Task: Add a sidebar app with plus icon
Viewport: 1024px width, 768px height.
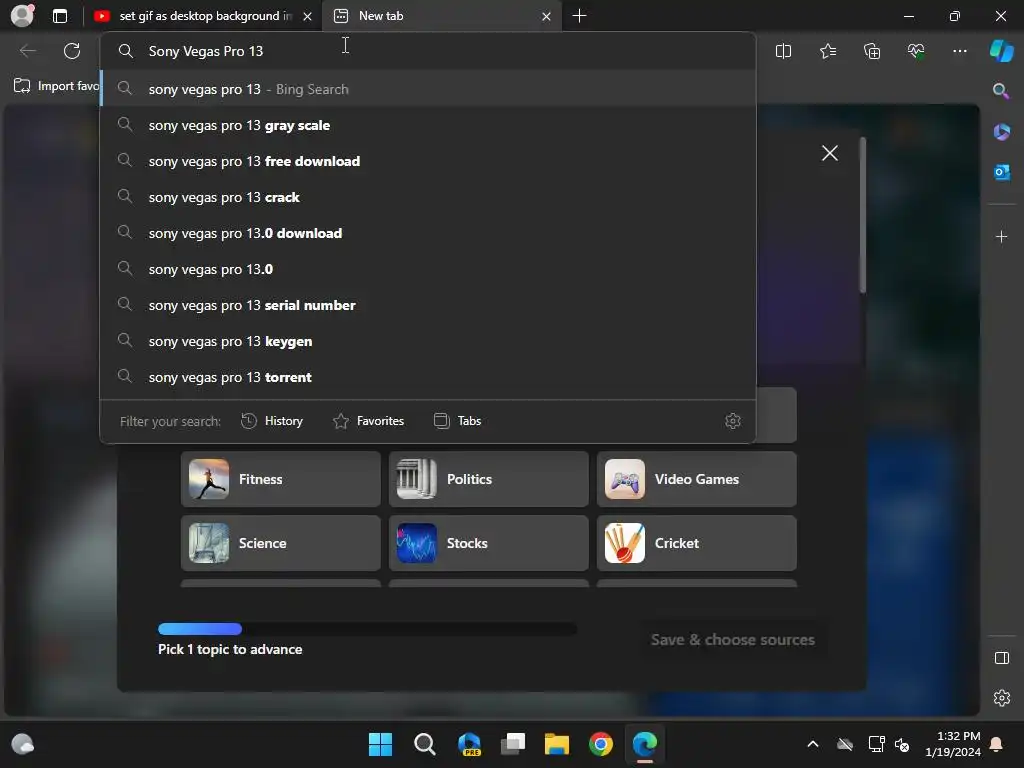Action: [1001, 236]
